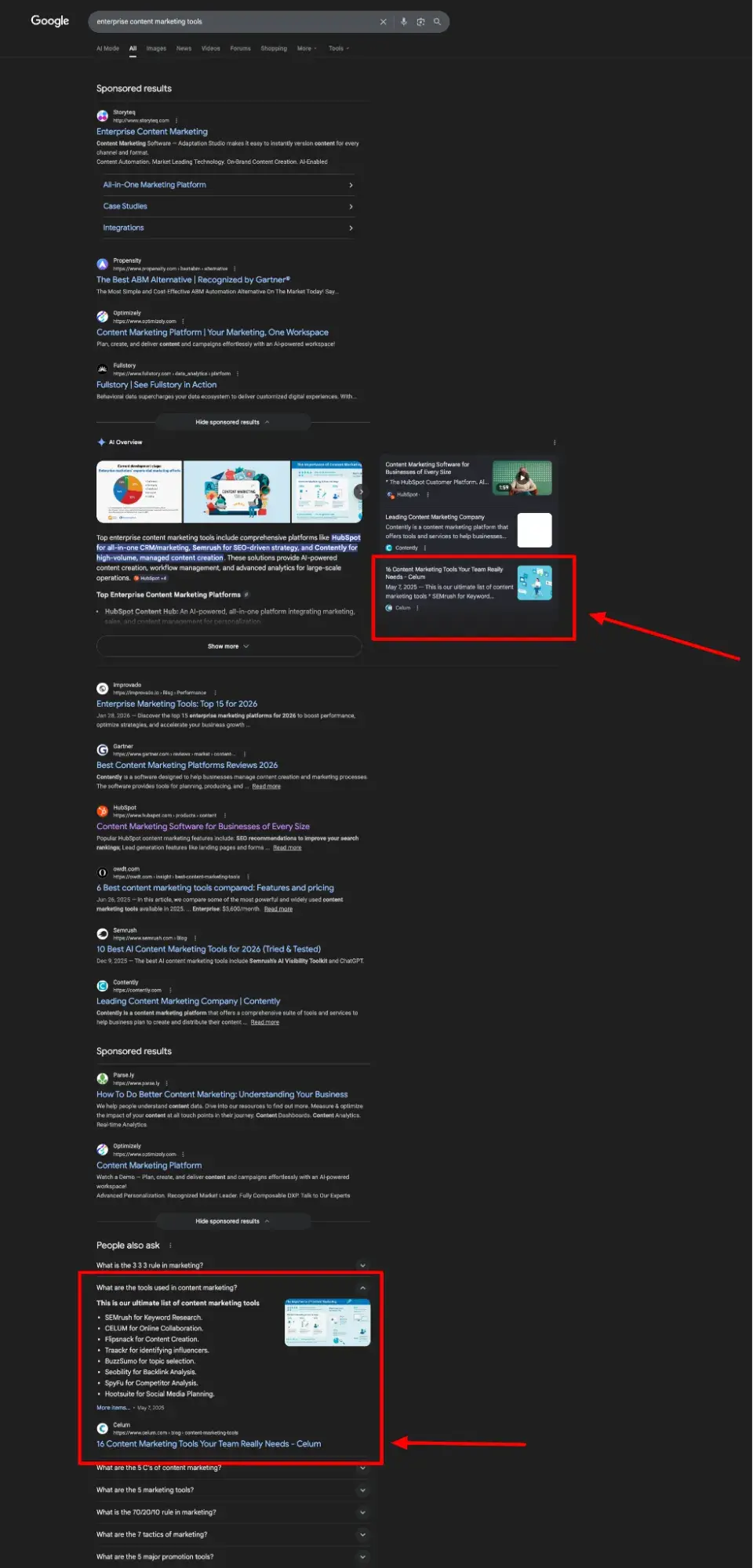Image resolution: width=753 pixels, height=1568 pixels.
Task: Open Improvado Enterprise Marketing Tools result
Action: (176, 704)
